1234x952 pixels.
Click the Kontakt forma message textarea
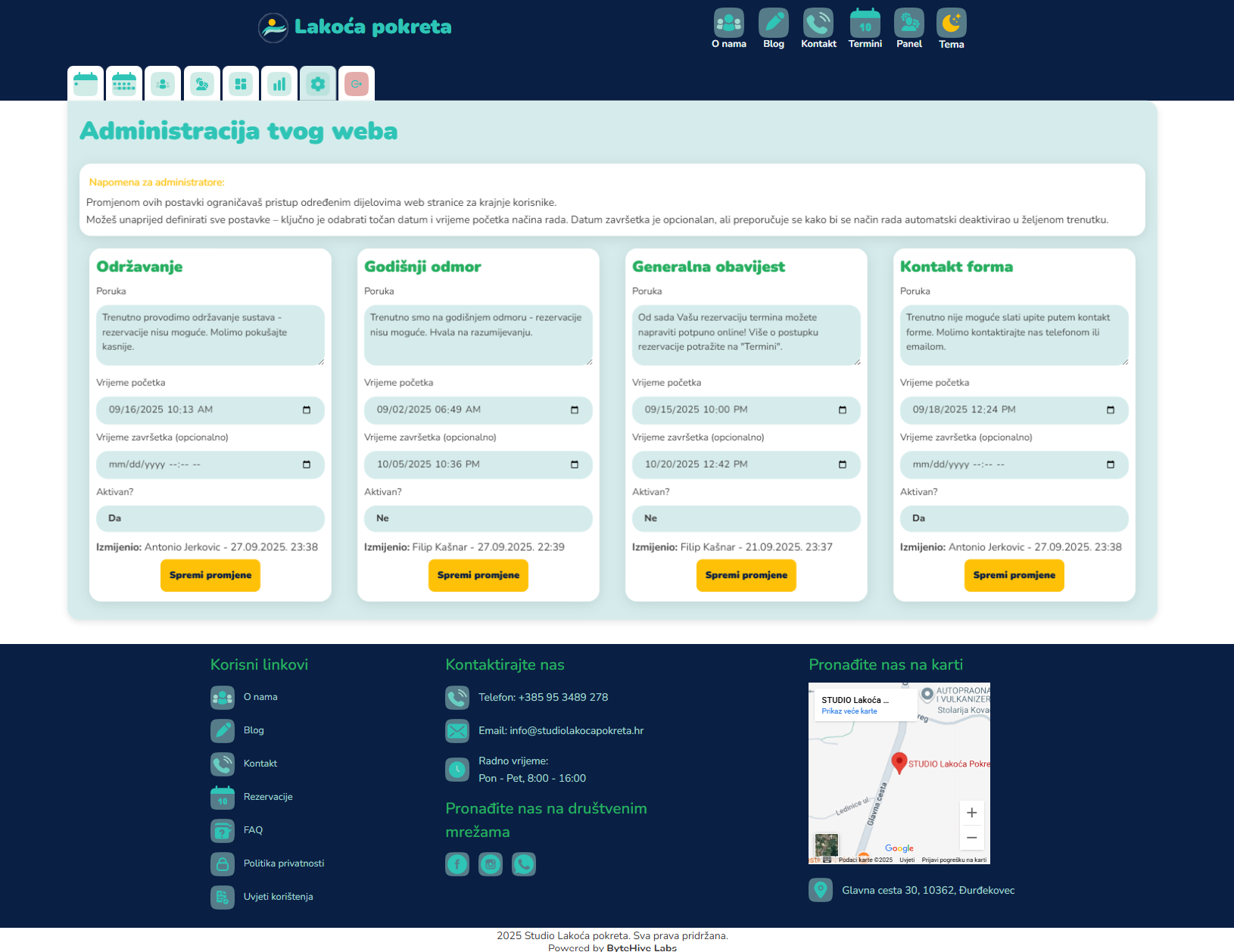click(1014, 334)
